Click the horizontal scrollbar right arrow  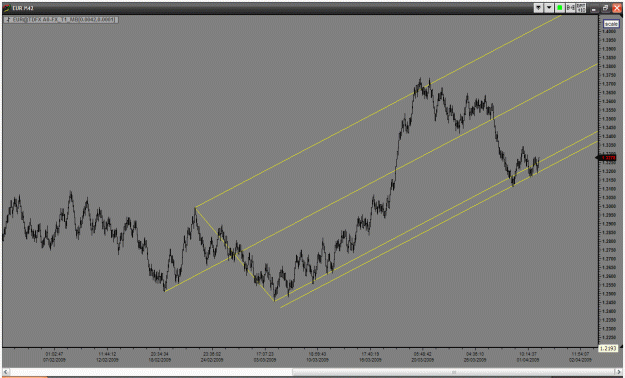[x=619, y=372]
